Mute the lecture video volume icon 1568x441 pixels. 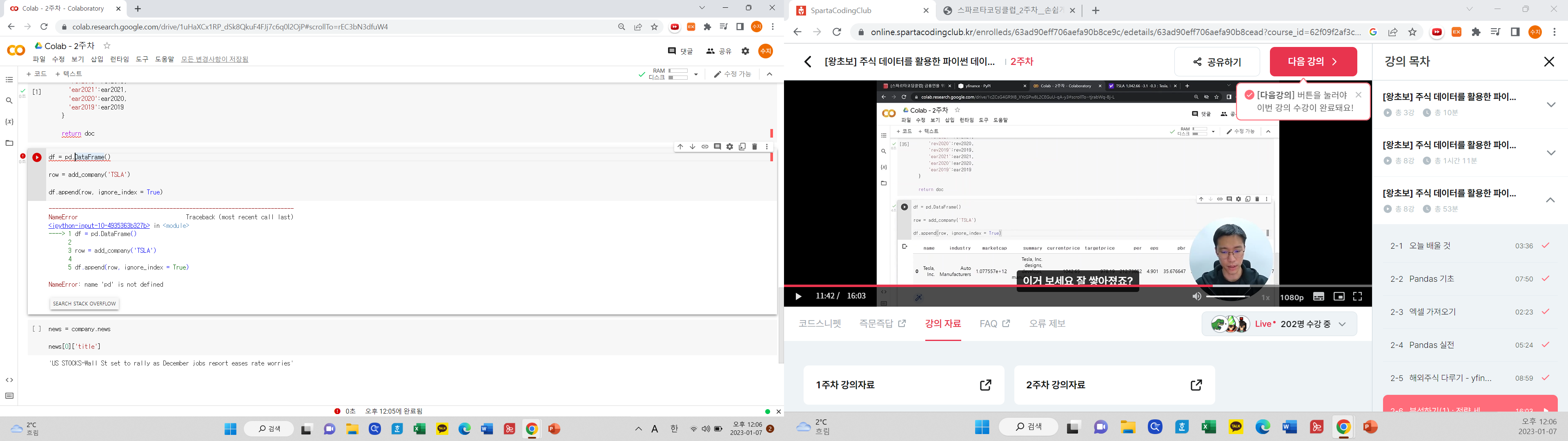click(x=1196, y=296)
